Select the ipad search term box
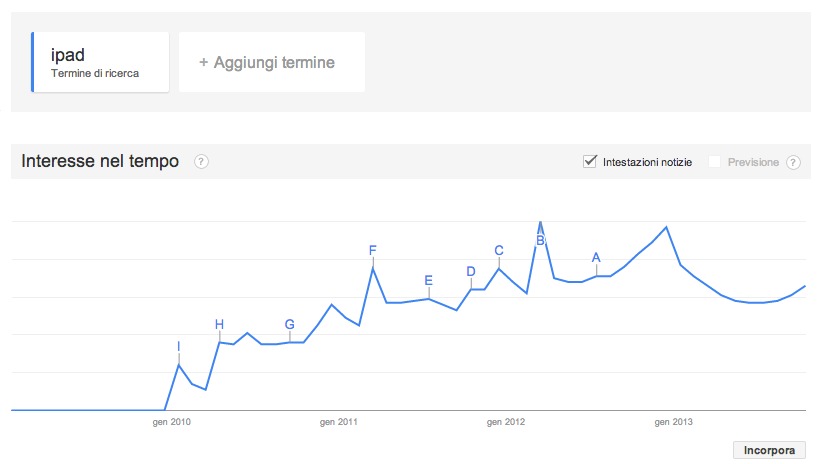This screenshot has height=464, width=826. (x=100, y=62)
